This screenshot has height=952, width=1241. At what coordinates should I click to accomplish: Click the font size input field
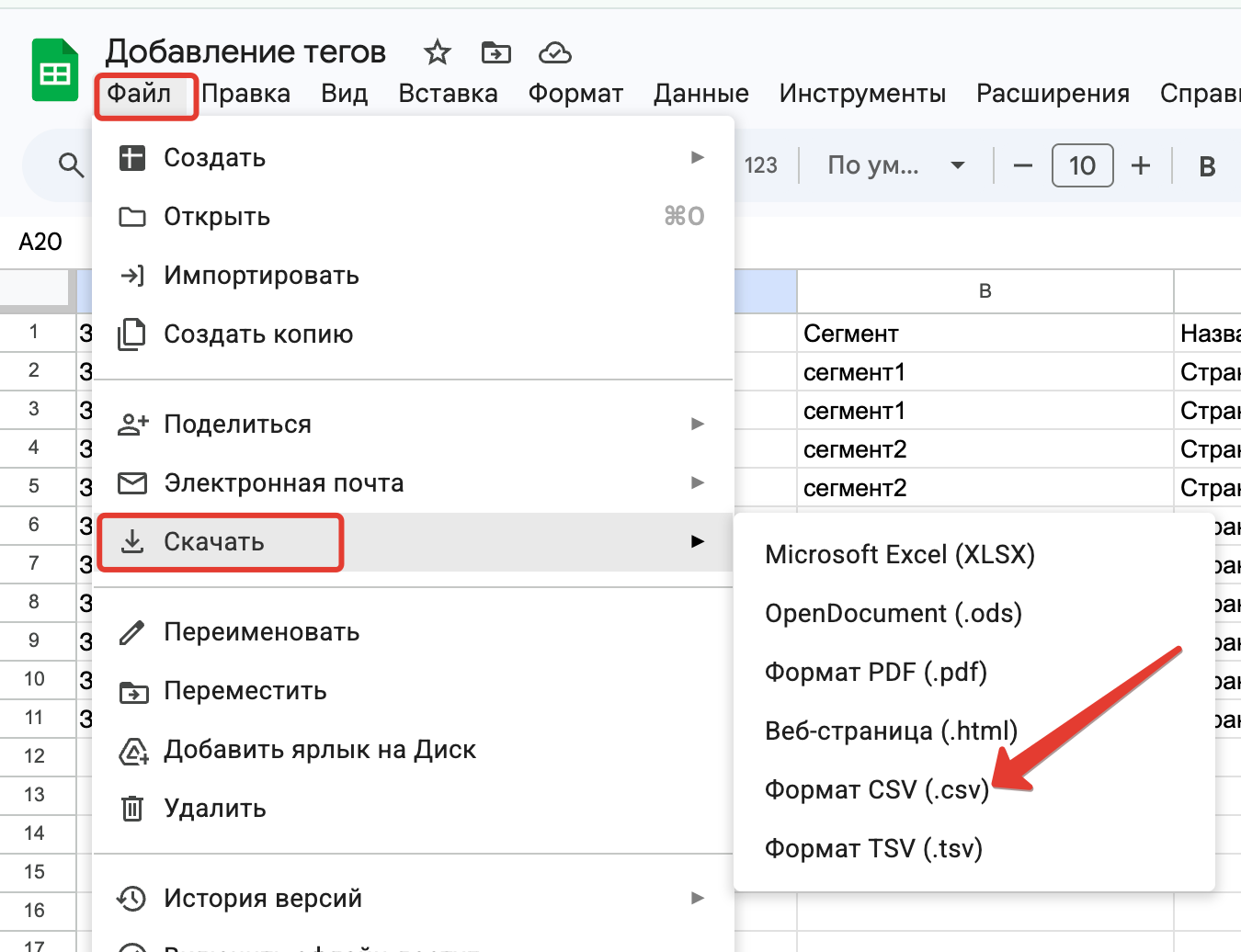coord(1082,166)
